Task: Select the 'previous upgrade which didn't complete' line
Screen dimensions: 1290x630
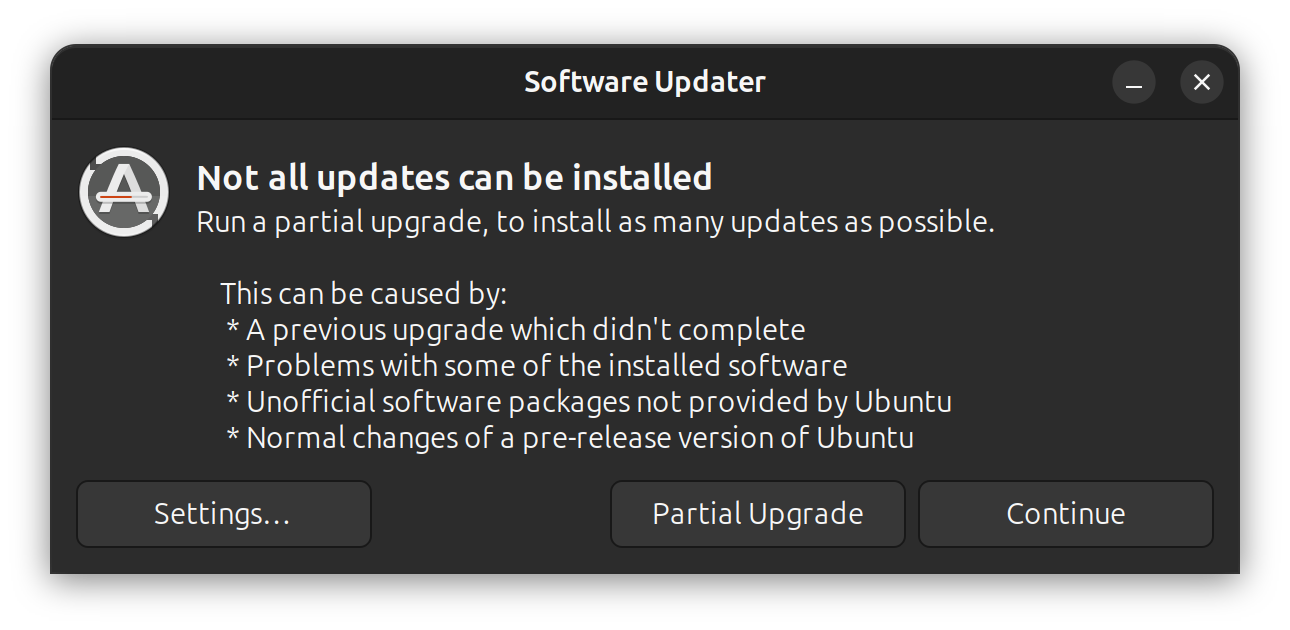Action: pyautogui.click(x=515, y=330)
